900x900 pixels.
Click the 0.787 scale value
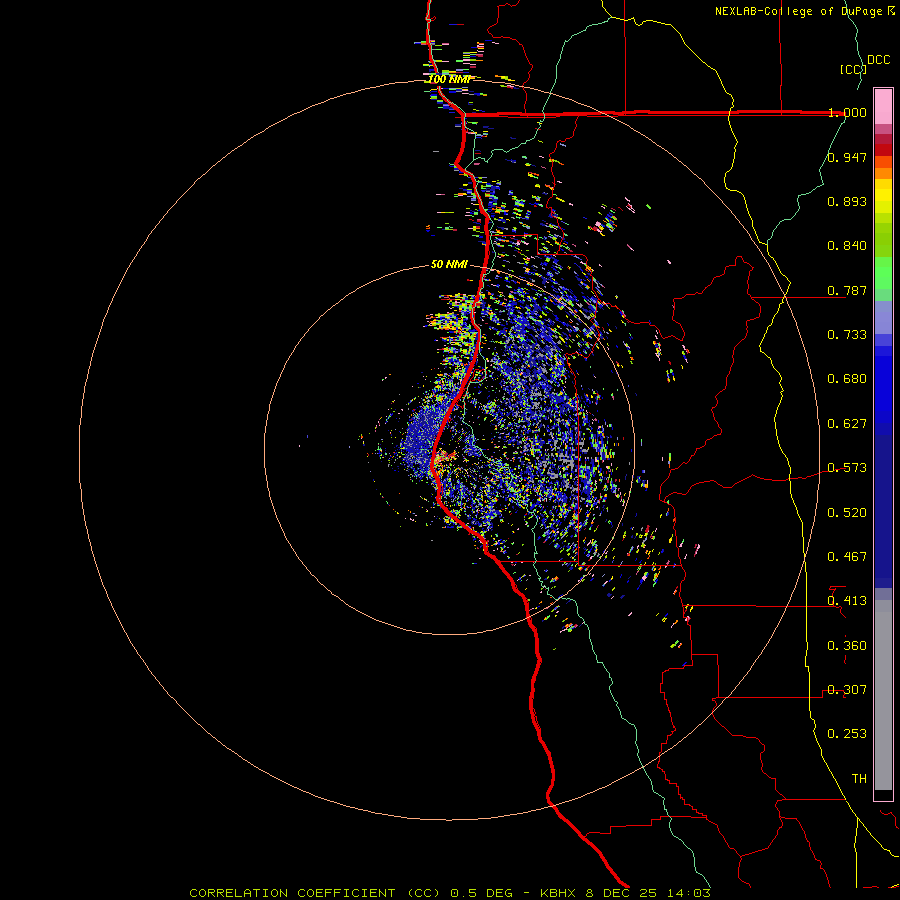click(x=847, y=290)
